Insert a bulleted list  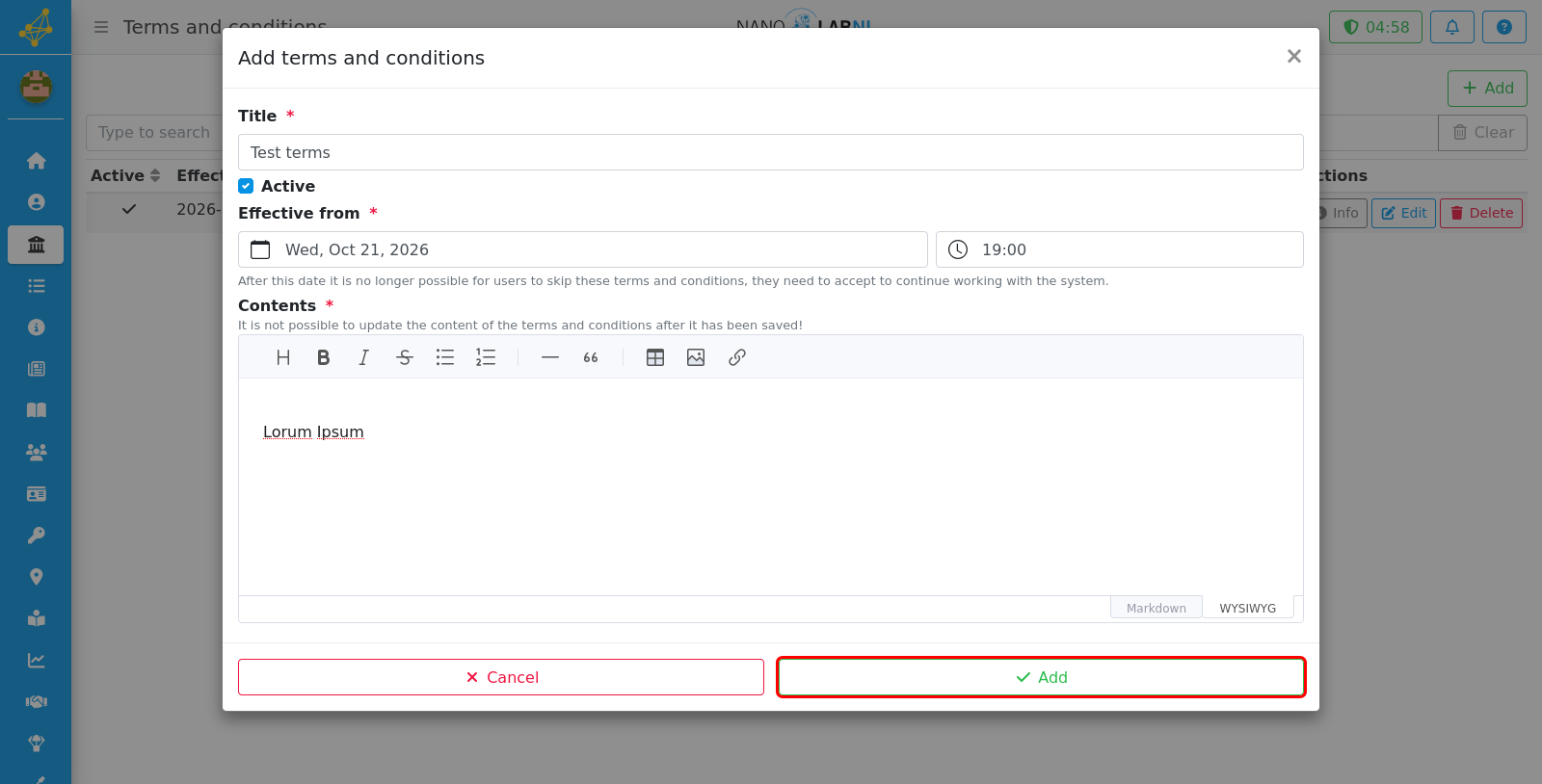coord(445,357)
